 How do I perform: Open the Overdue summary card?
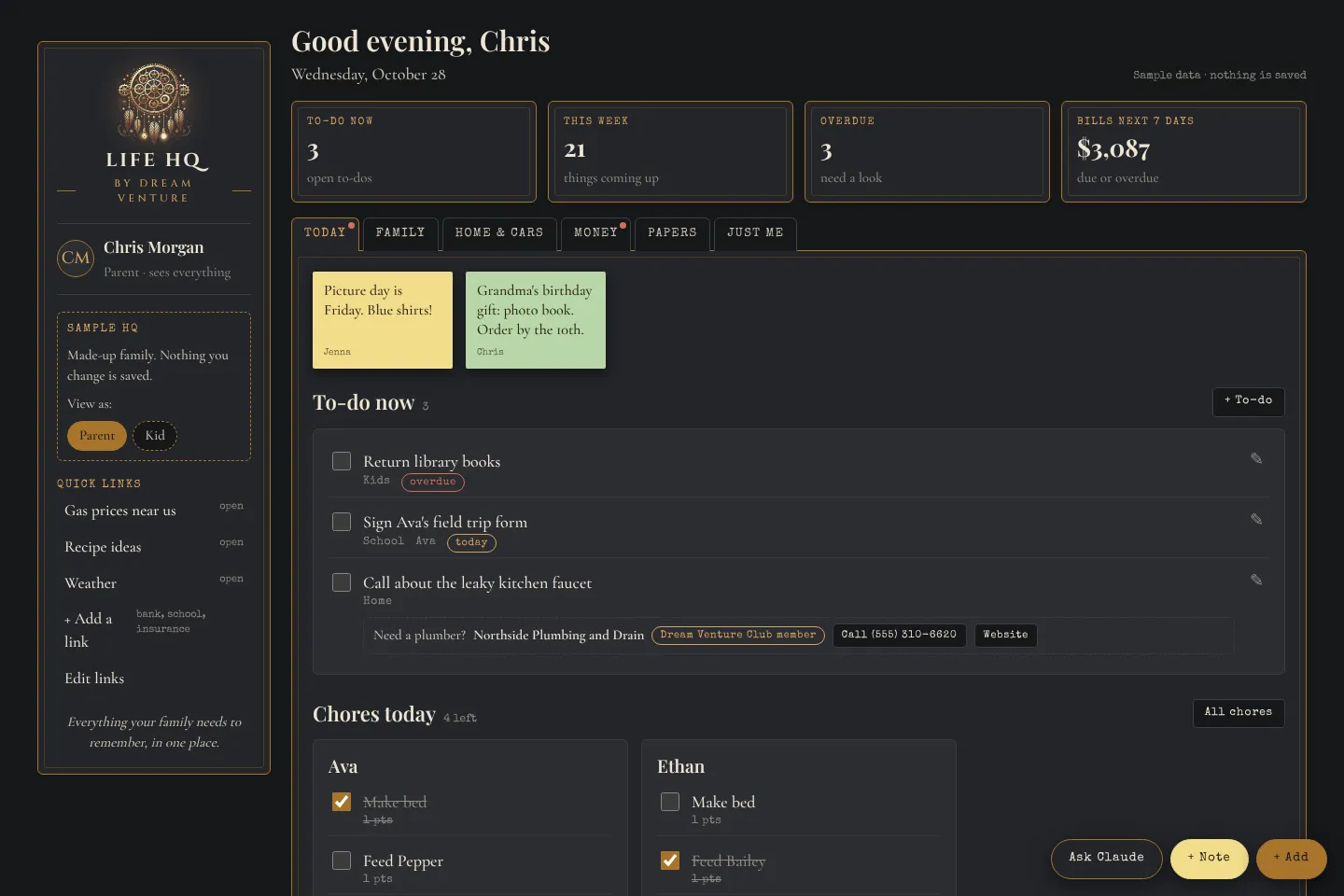point(927,151)
